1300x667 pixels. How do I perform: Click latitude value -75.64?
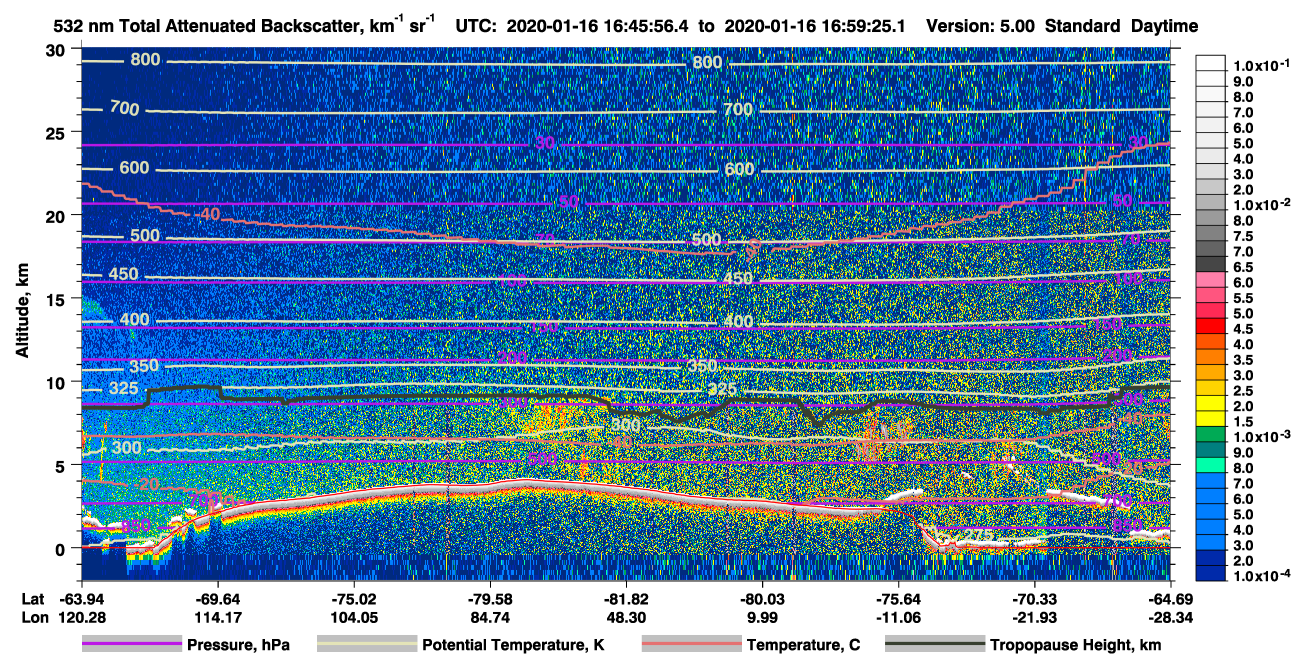pos(898,599)
